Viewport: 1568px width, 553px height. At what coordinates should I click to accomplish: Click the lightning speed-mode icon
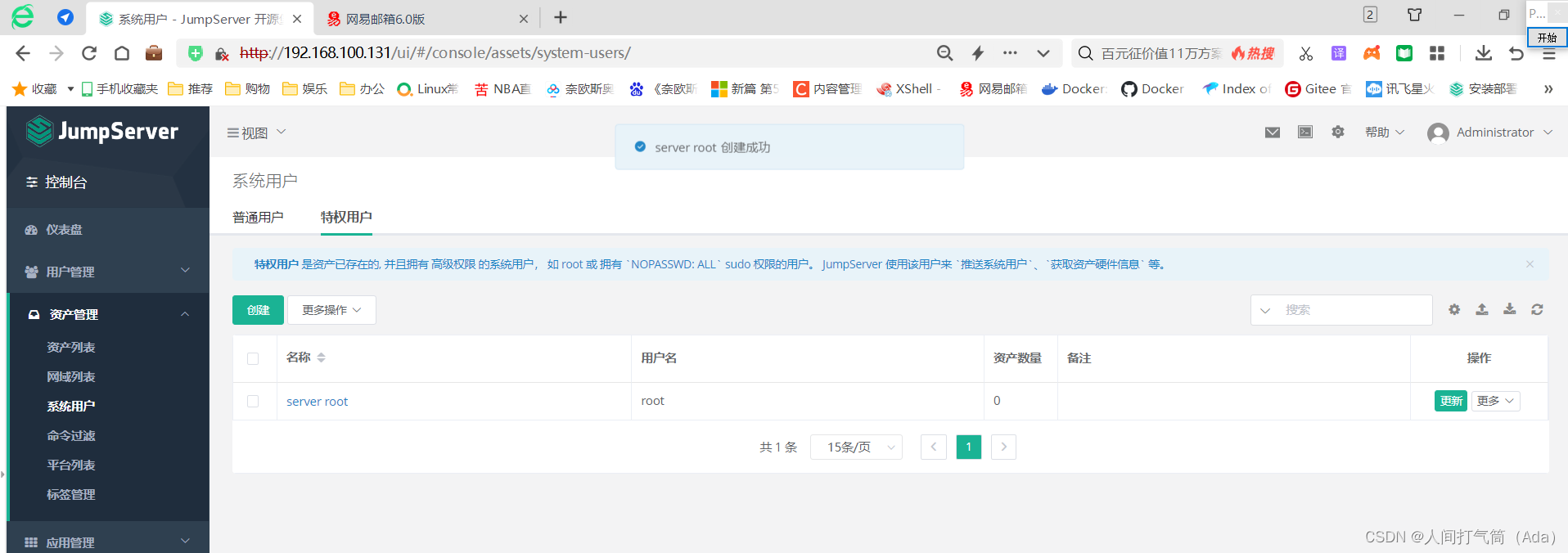978,53
